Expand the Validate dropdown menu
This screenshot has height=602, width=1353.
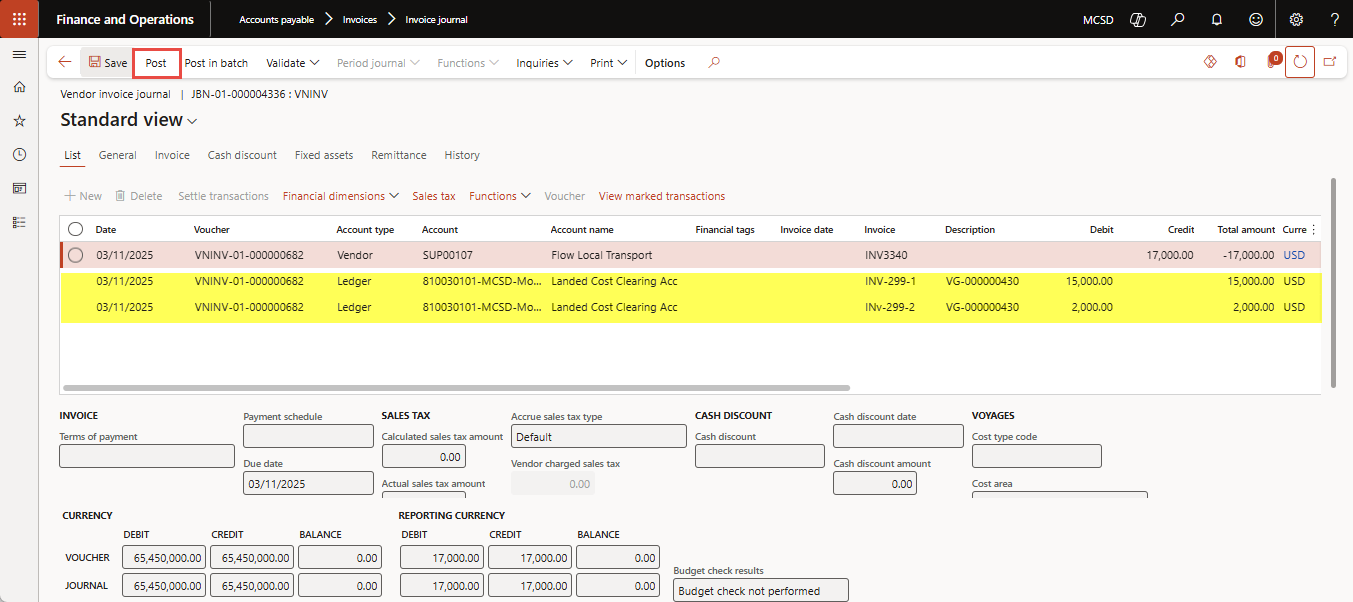click(x=292, y=63)
